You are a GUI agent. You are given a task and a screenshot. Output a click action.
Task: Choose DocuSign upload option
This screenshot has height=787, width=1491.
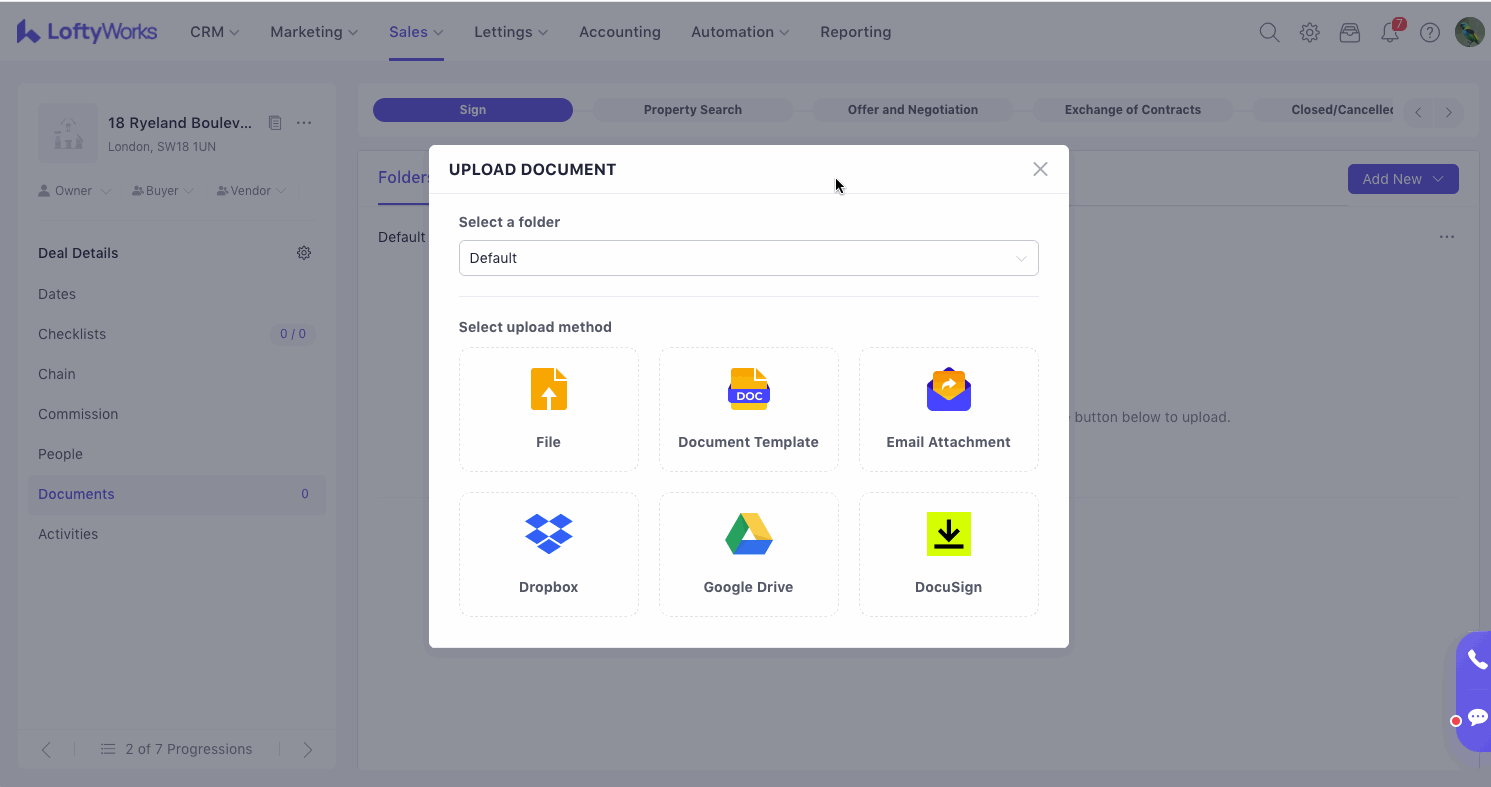point(948,554)
